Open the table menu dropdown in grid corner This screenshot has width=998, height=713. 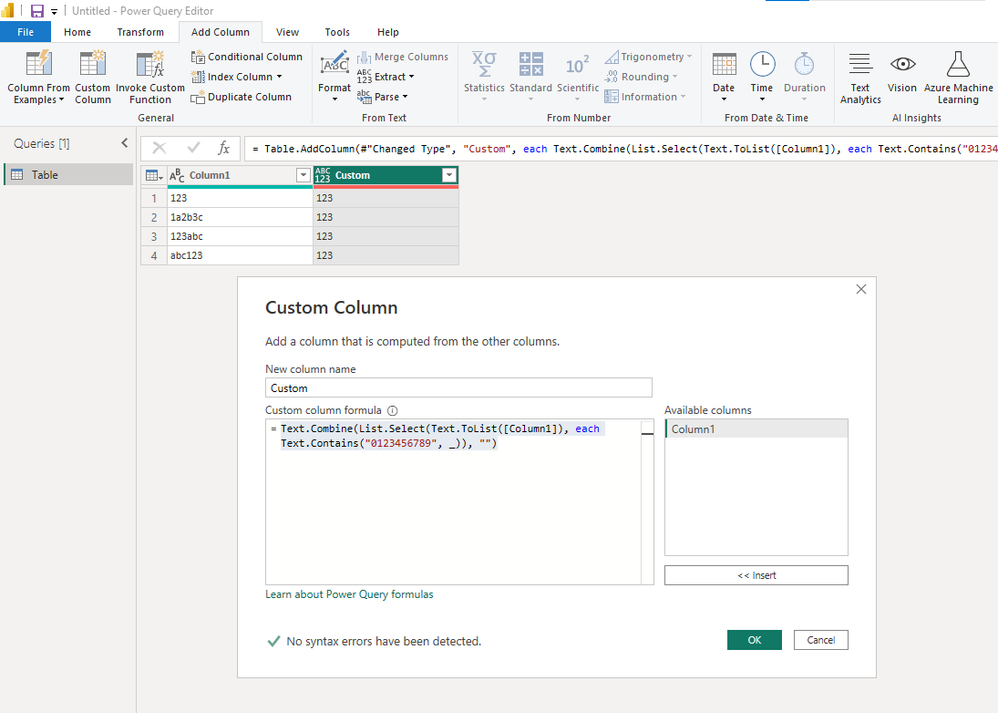[153, 175]
